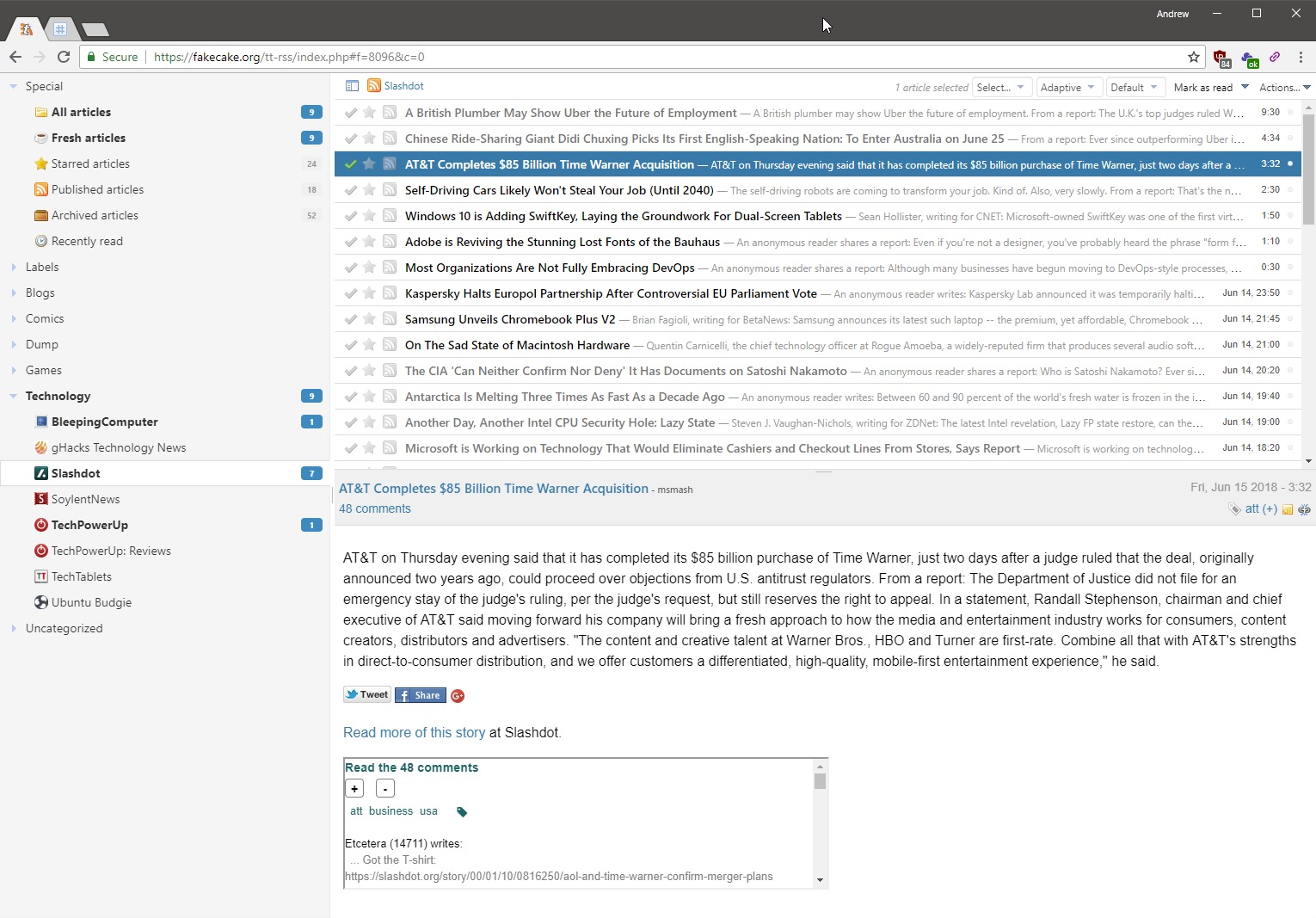Click the plus button in comments box
The width and height of the screenshot is (1316, 918).
[x=354, y=788]
